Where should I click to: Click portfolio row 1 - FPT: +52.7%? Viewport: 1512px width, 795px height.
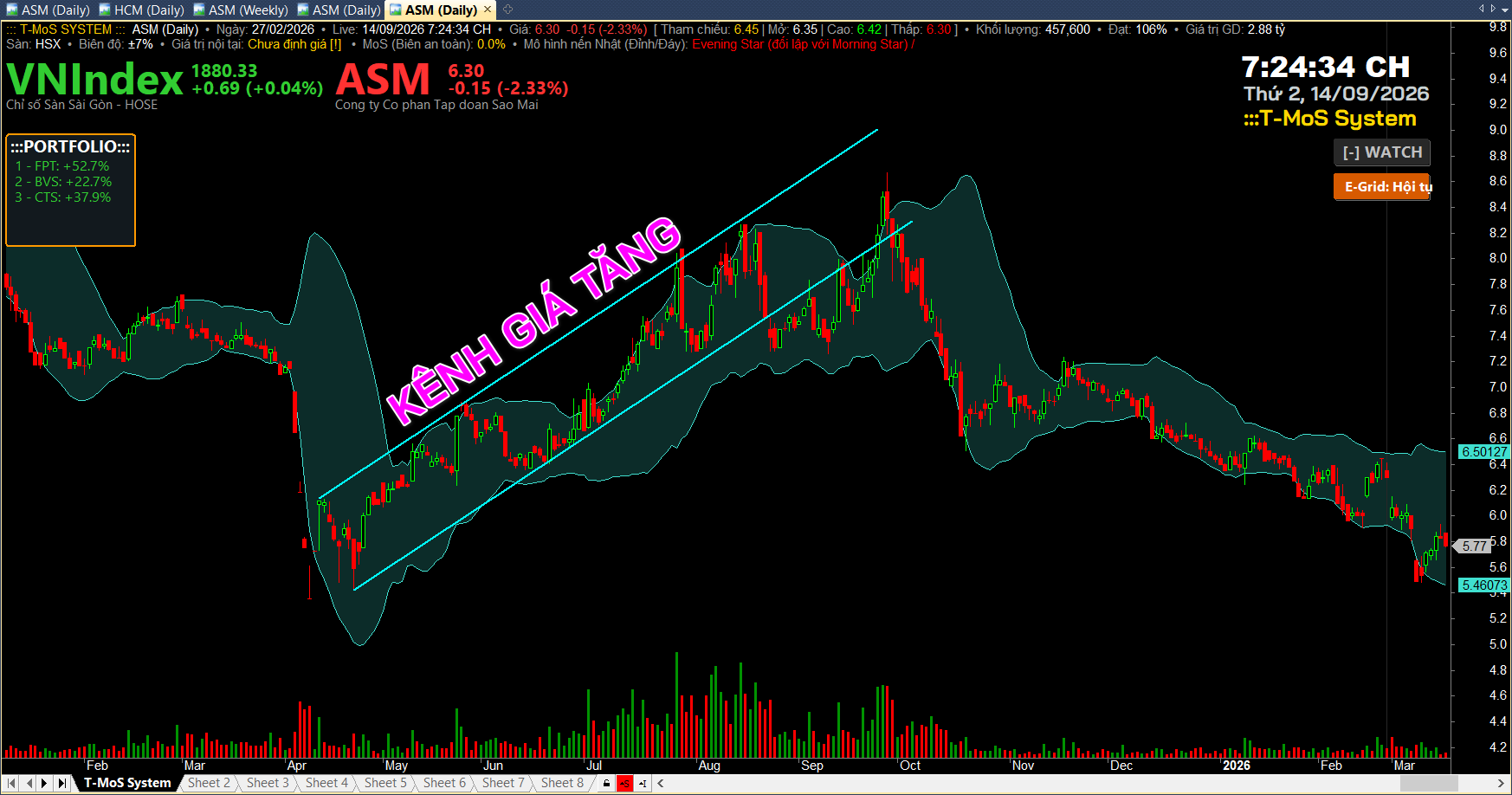click(x=62, y=166)
